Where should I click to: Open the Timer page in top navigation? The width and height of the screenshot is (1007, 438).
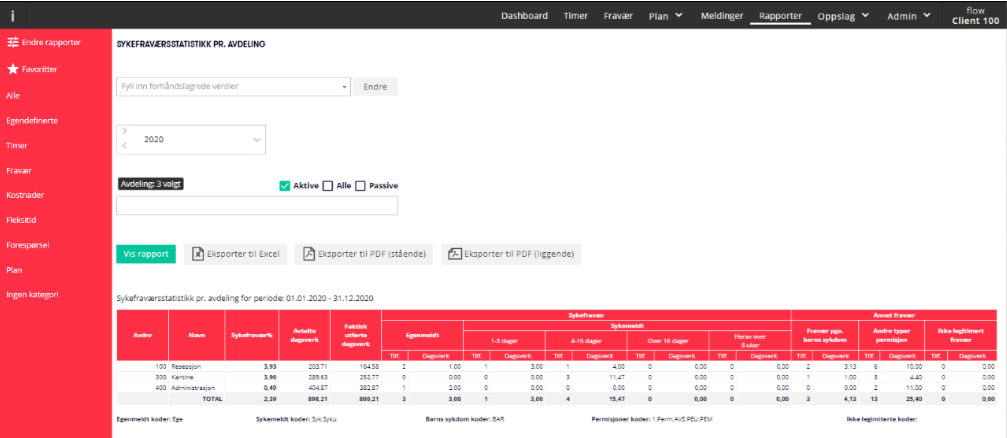pos(575,16)
